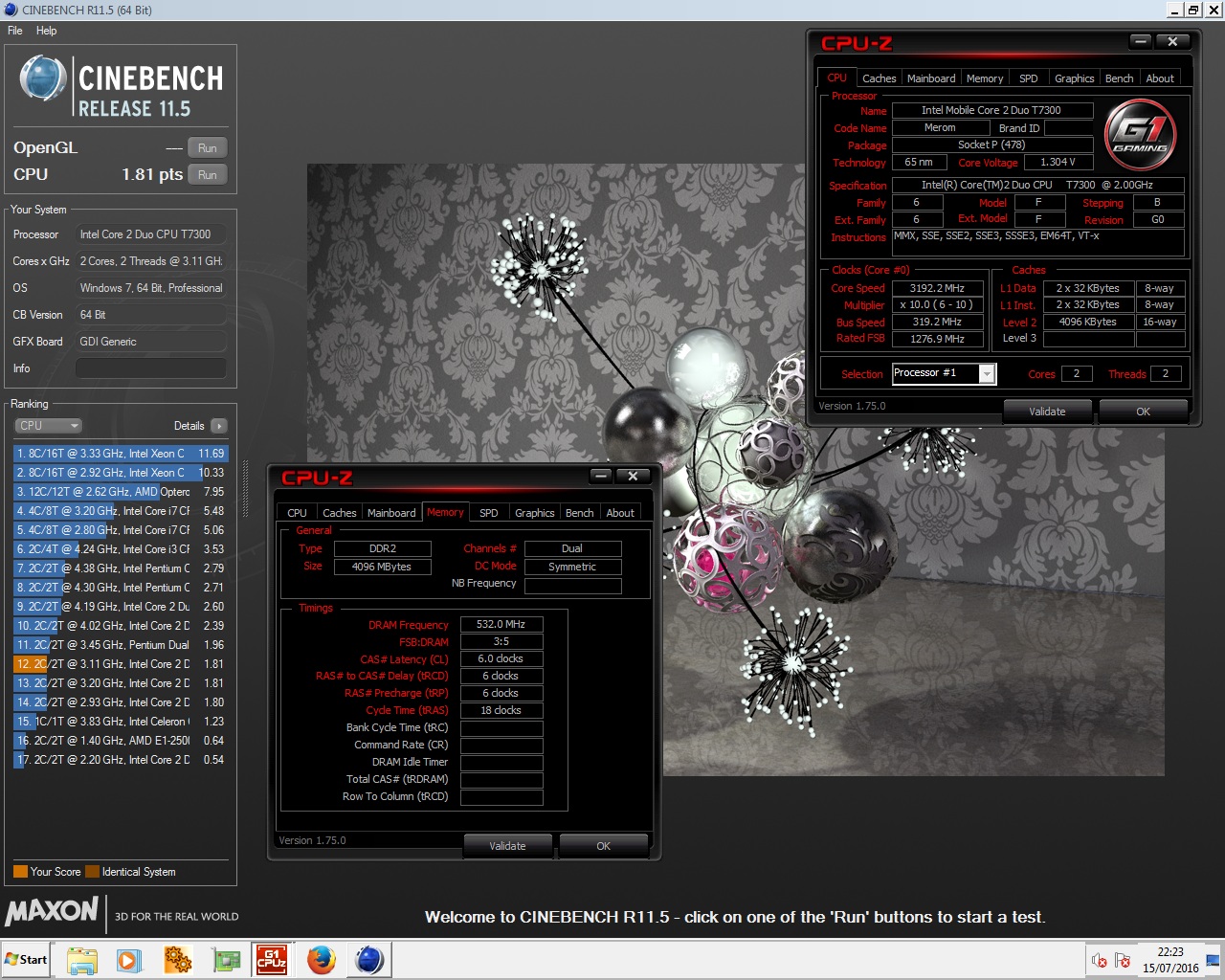
Task: Click the Processor field in Your System
Action: click(151, 234)
